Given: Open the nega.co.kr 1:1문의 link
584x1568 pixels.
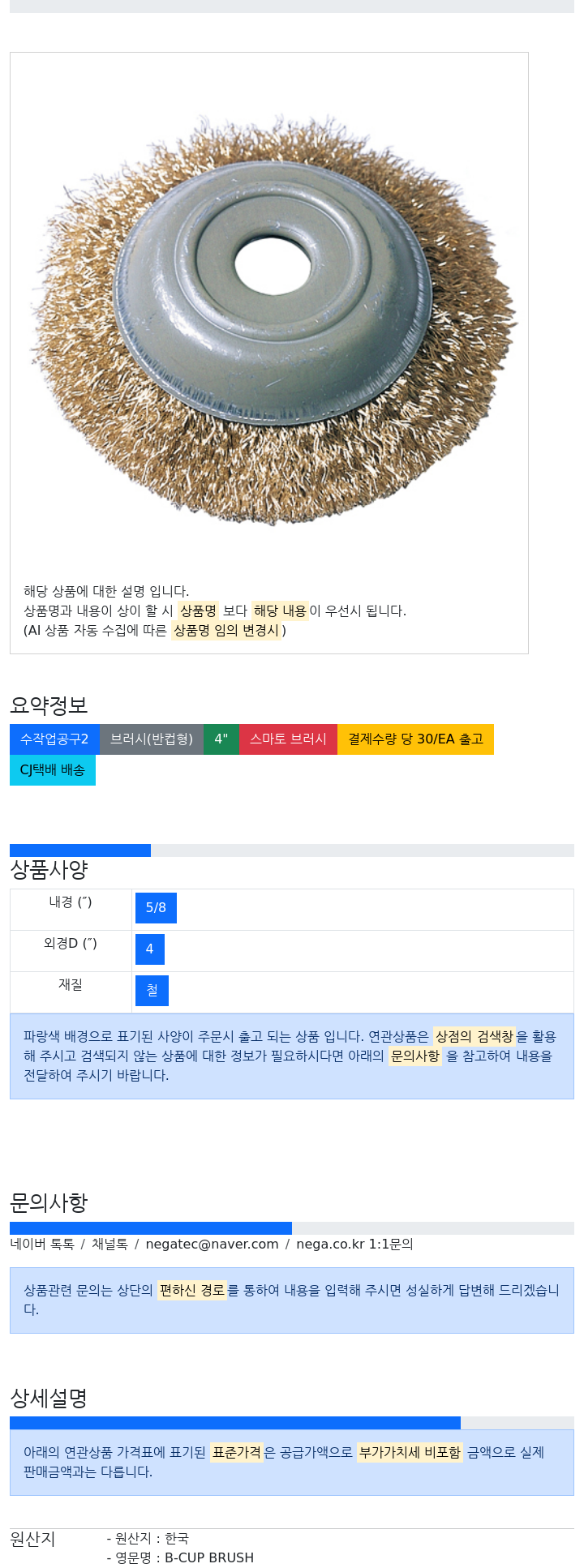Looking at the screenshot, I should [354, 1245].
